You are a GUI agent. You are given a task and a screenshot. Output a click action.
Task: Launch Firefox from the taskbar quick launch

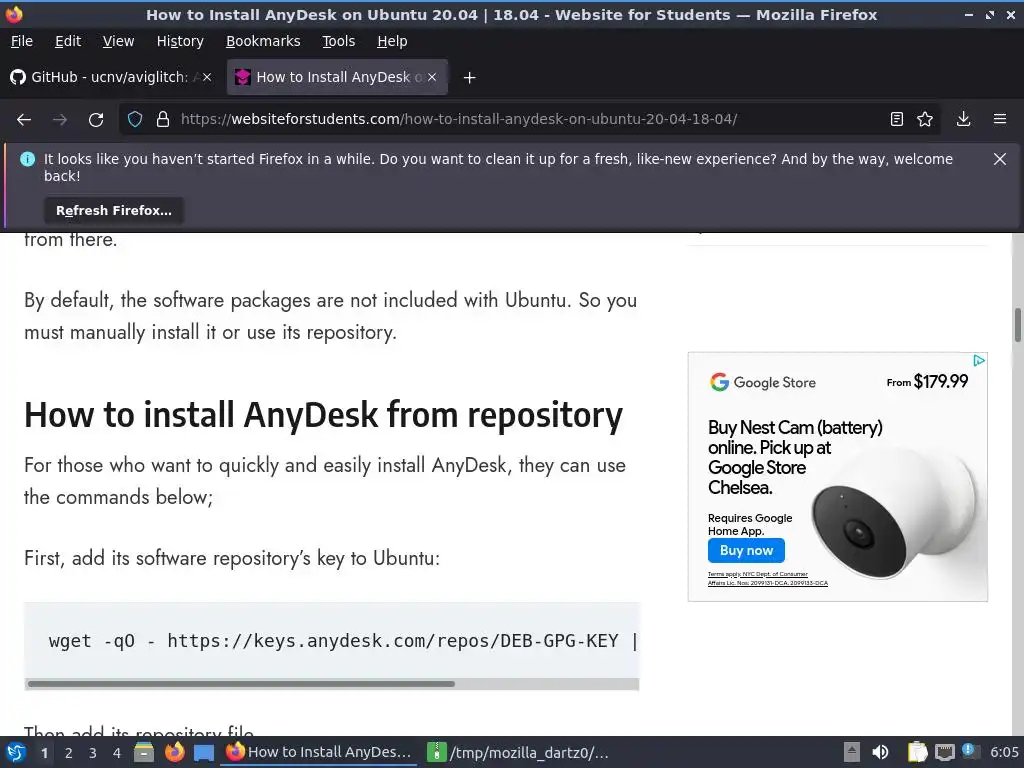click(x=174, y=752)
